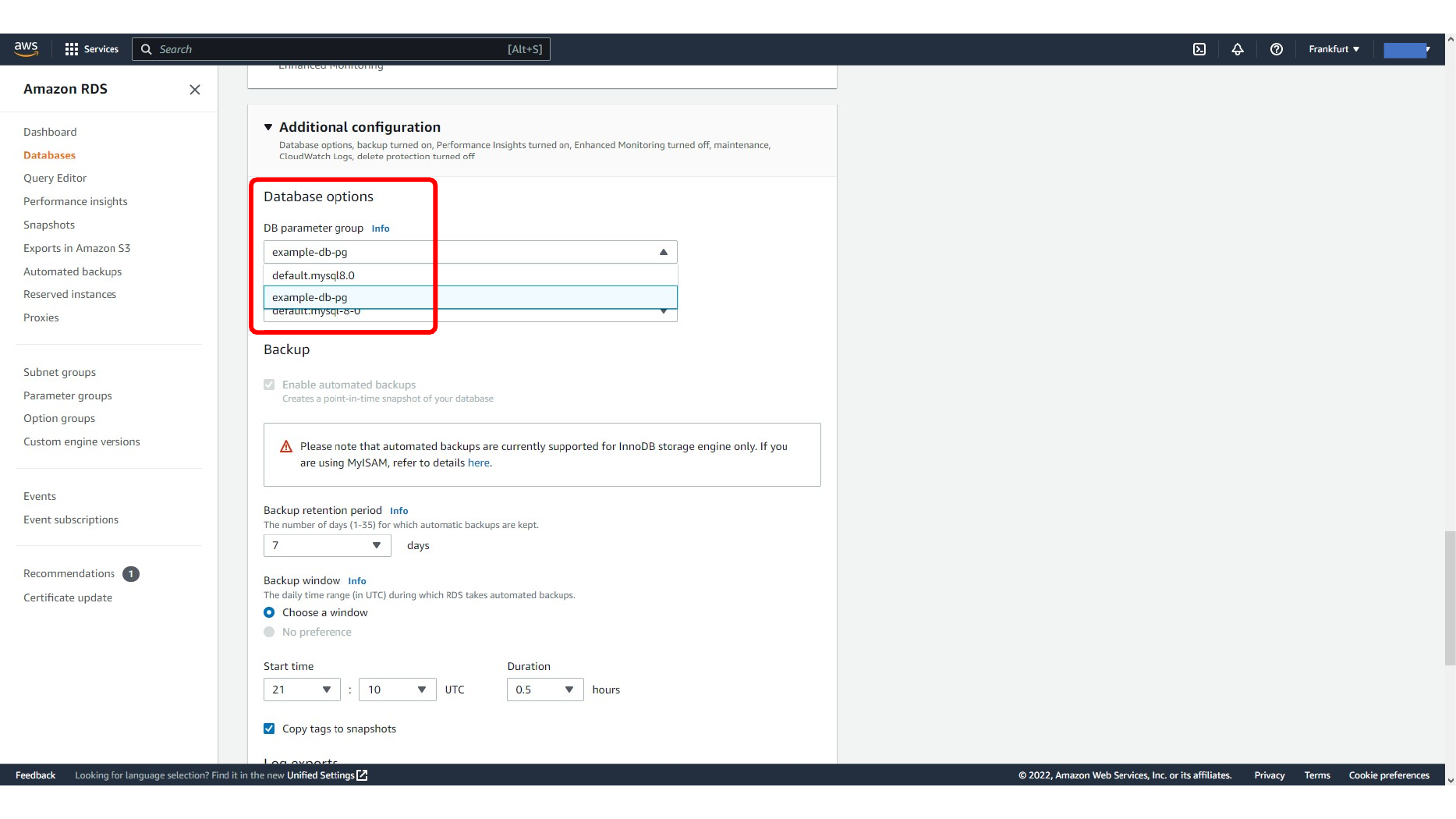1456x819 pixels.
Task: Open Automated backups page
Action: pos(73,271)
